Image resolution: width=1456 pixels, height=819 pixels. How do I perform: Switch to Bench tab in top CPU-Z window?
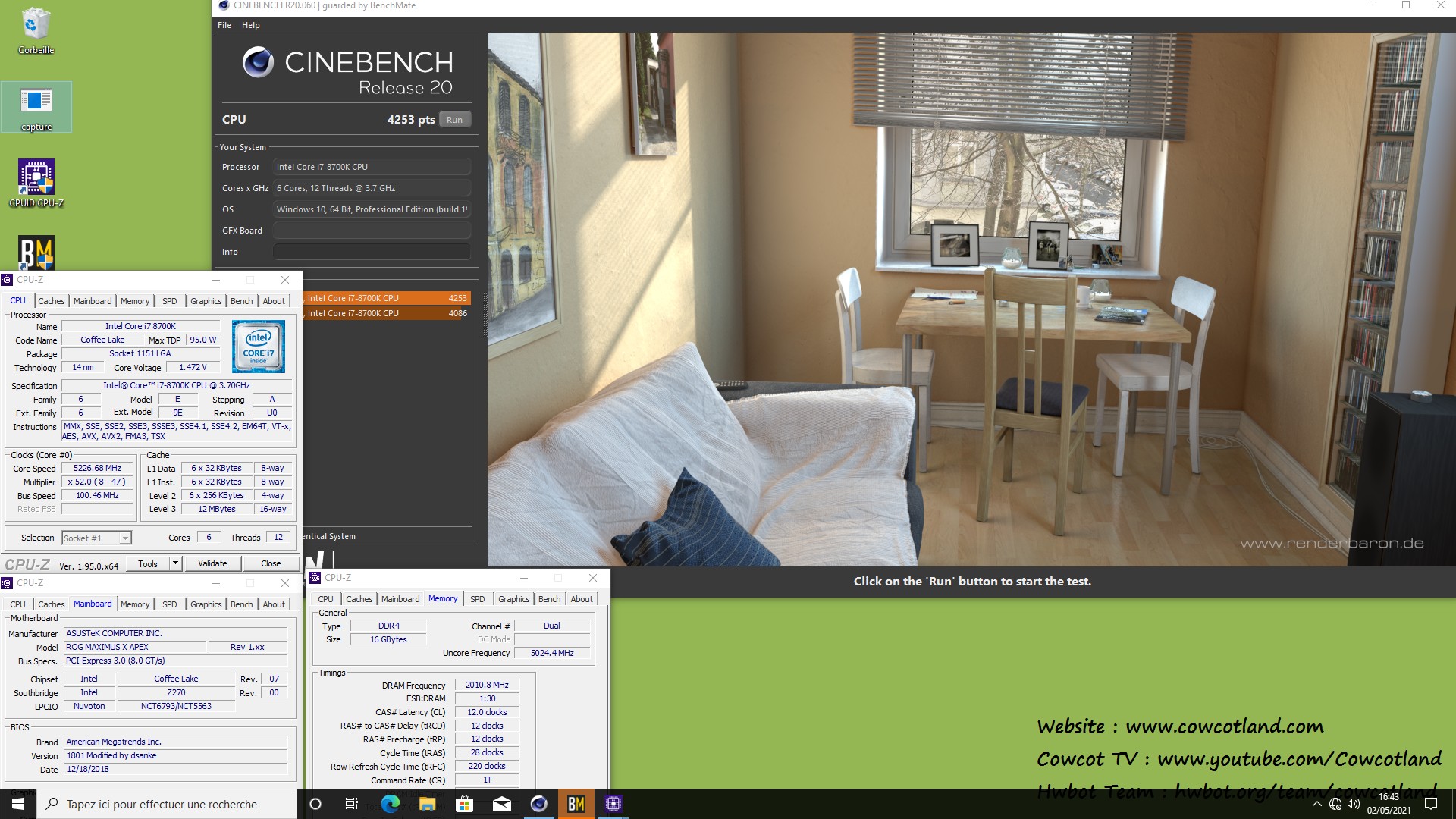tap(242, 301)
